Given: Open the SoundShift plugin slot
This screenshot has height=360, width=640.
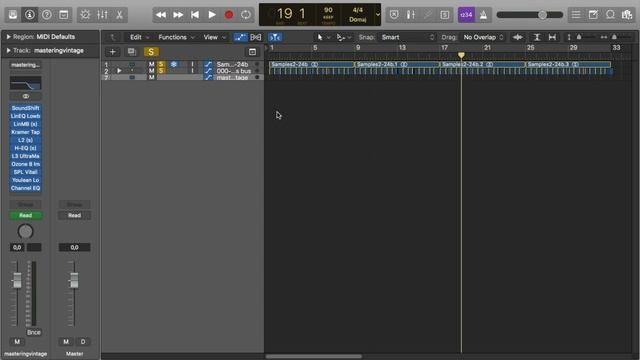Looking at the screenshot, I should click(x=25, y=108).
